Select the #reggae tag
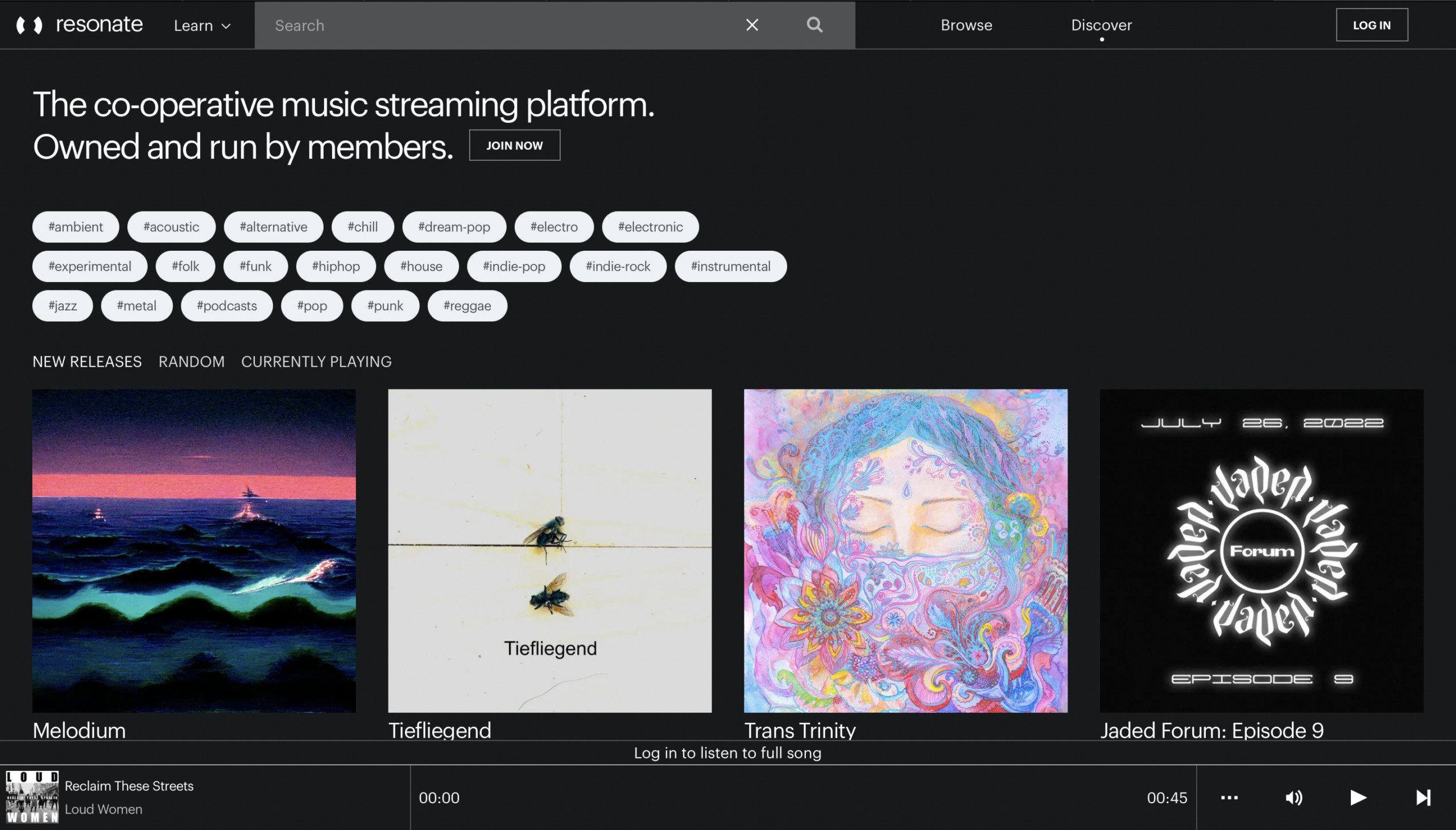1456x830 pixels. pyautogui.click(x=467, y=305)
